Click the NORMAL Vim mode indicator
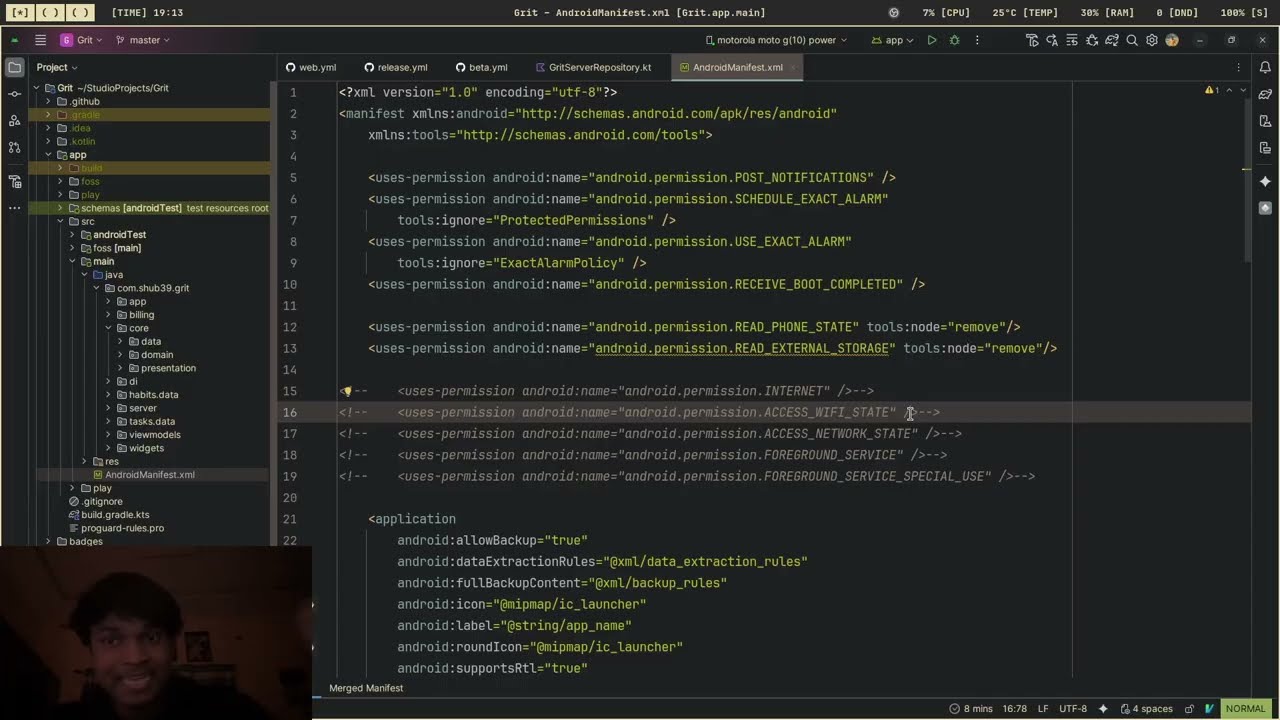This screenshot has width=1280, height=720. click(1245, 708)
